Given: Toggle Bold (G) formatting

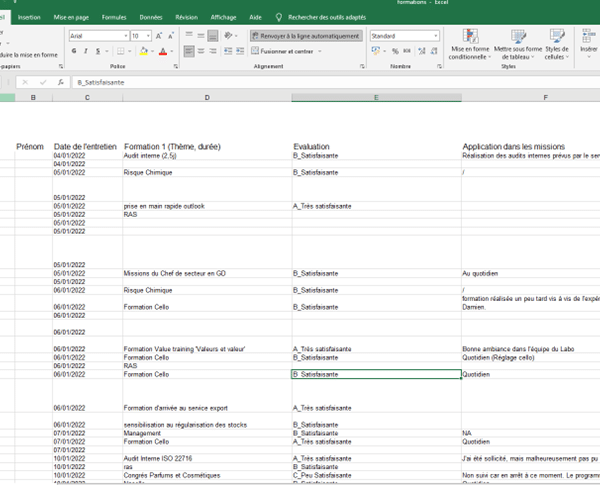Looking at the screenshot, I should 74,51.
